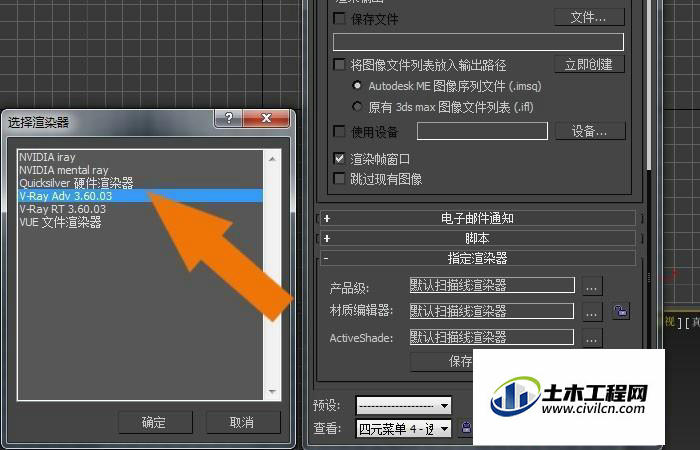Collapse the 指定渲染器 rollout

click(x=478, y=258)
